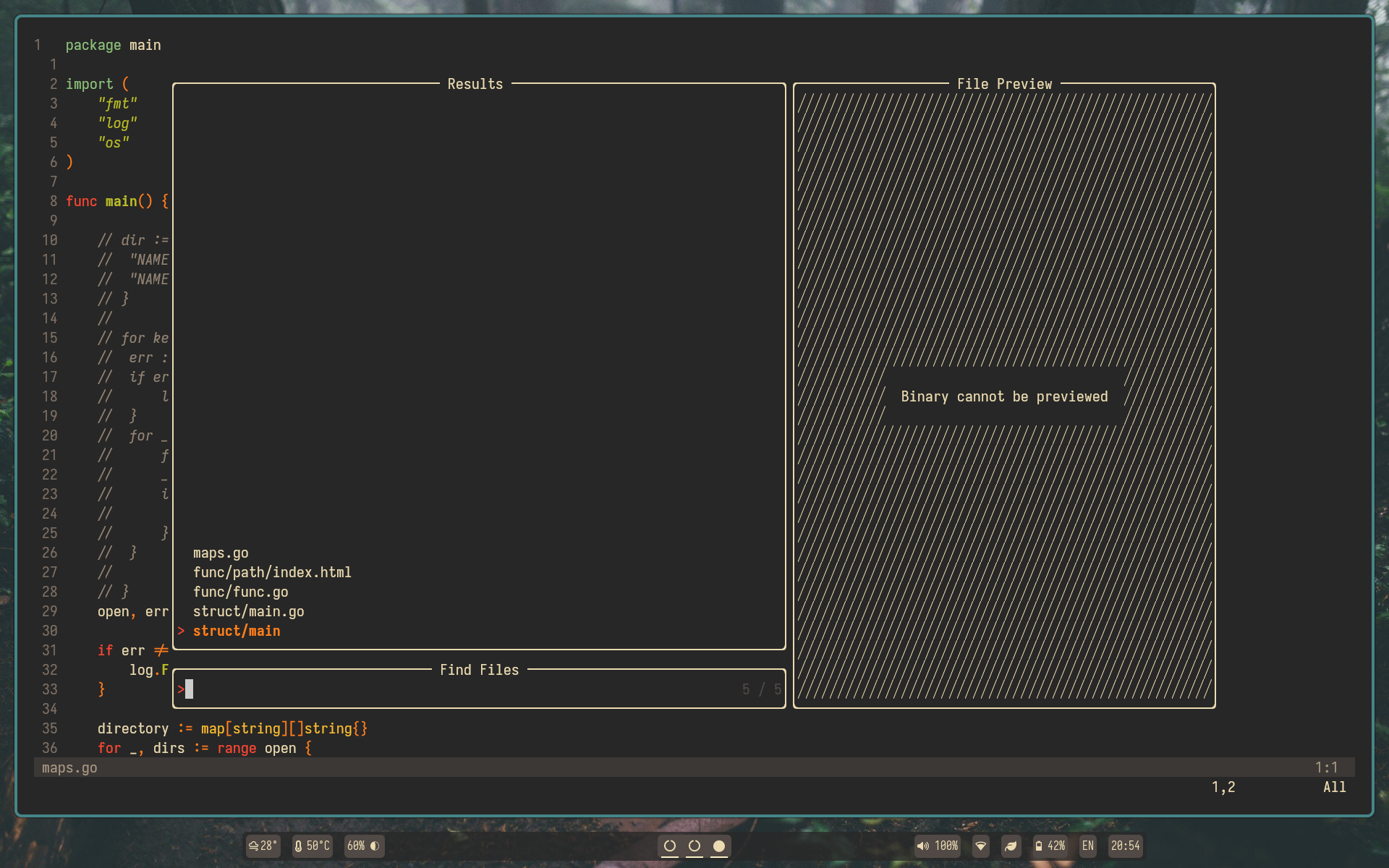
Task: Select func/func.go from the Results list
Action: [240, 592]
